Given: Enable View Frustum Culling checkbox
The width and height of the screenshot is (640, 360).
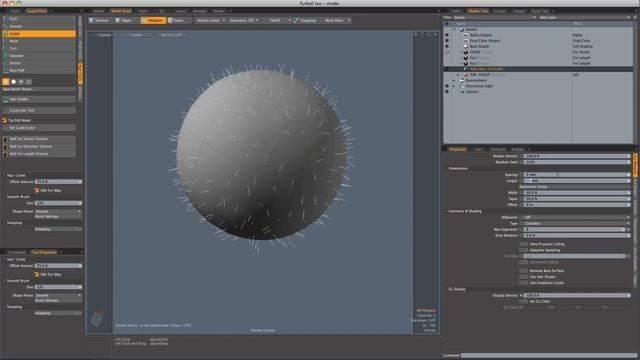Looking at the screenshot, I should click(x=523, y=244).
